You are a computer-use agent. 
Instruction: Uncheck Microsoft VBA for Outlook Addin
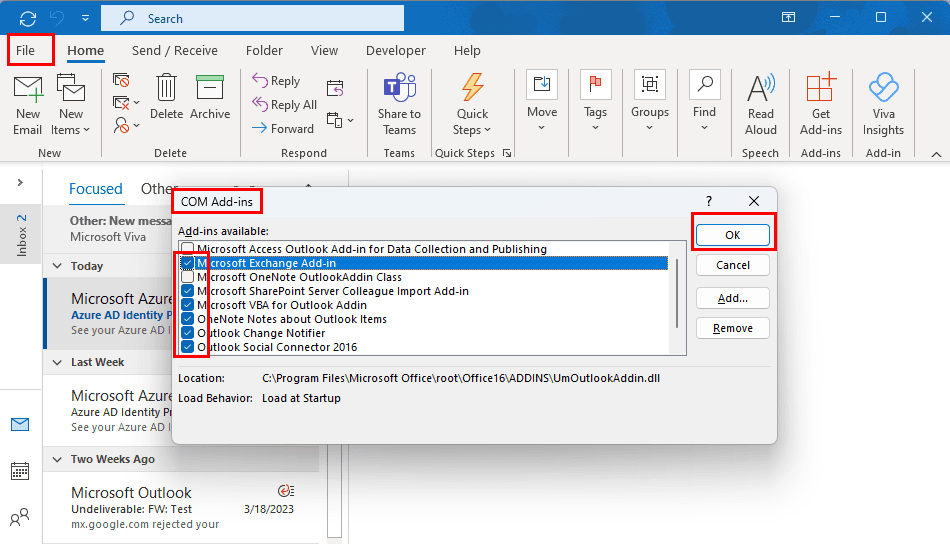(188, 305)
